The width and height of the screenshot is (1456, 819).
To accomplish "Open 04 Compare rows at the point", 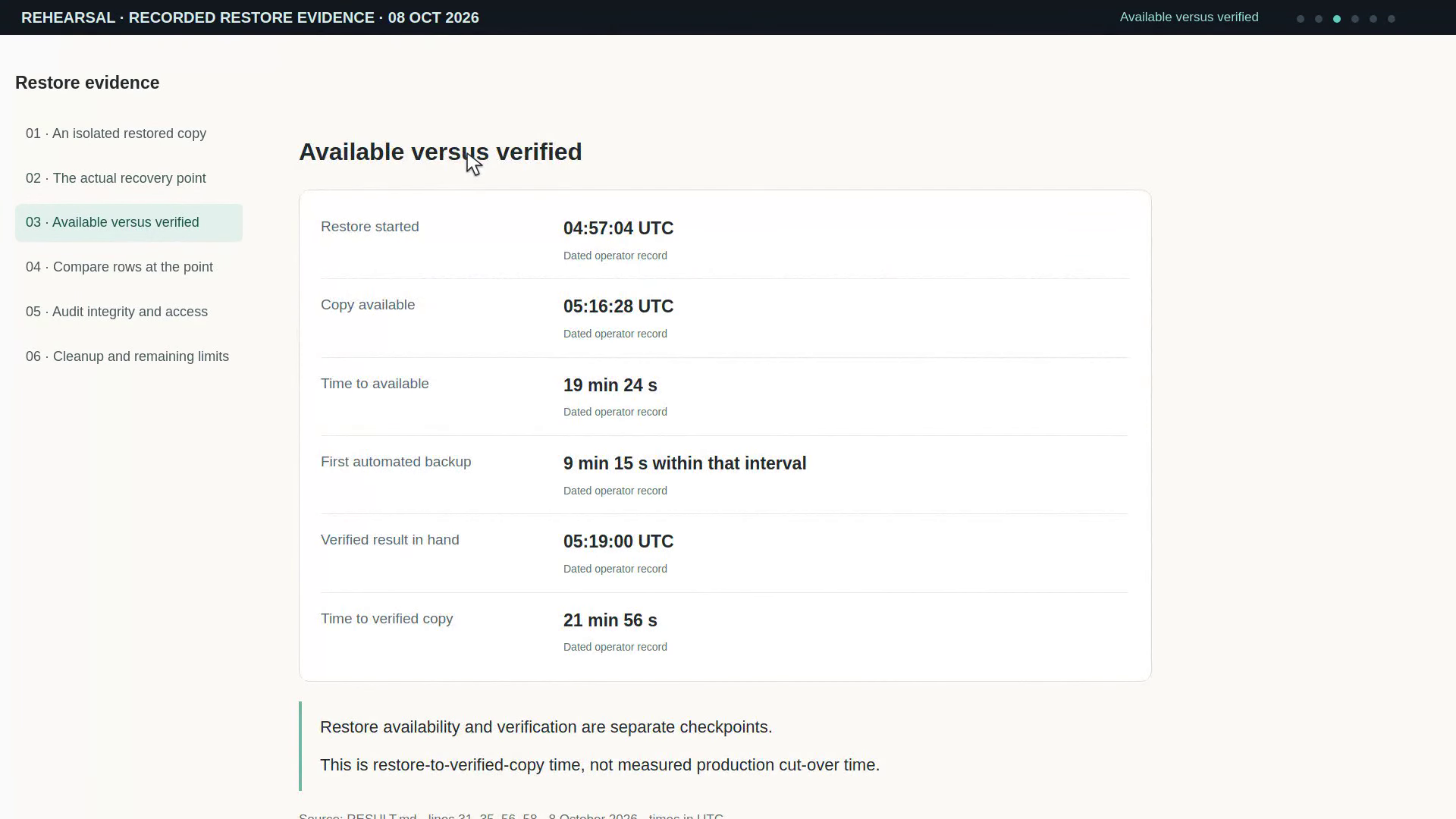I will [129, 267].
